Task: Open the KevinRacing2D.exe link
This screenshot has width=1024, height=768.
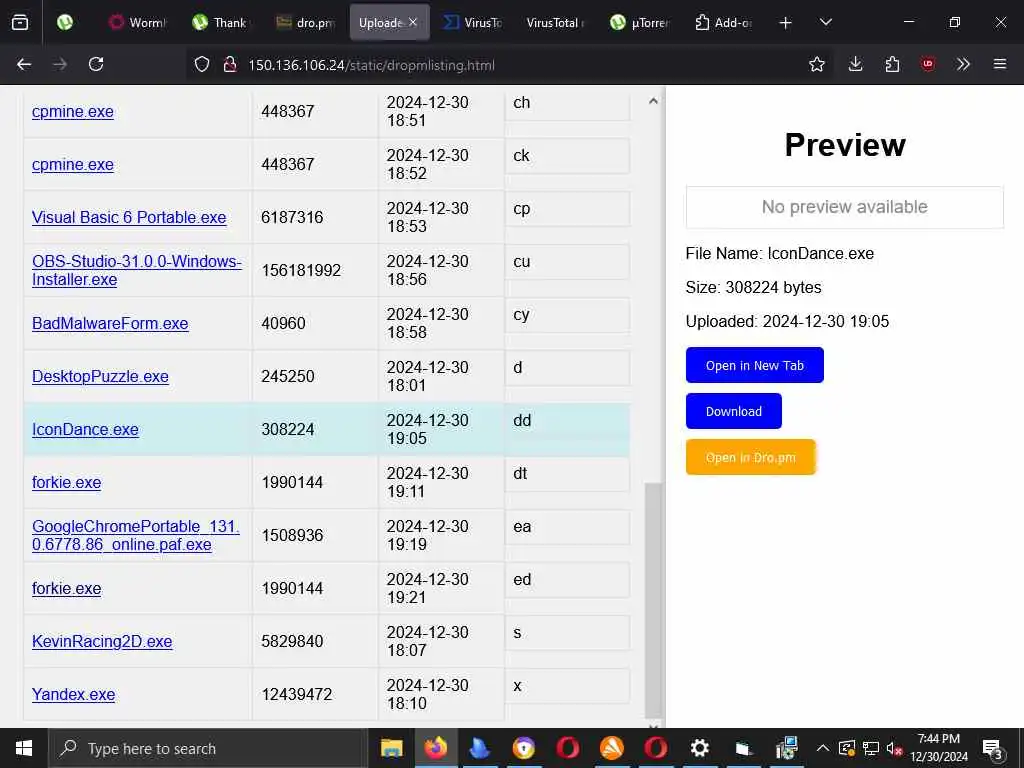Action: click(102, 641)
